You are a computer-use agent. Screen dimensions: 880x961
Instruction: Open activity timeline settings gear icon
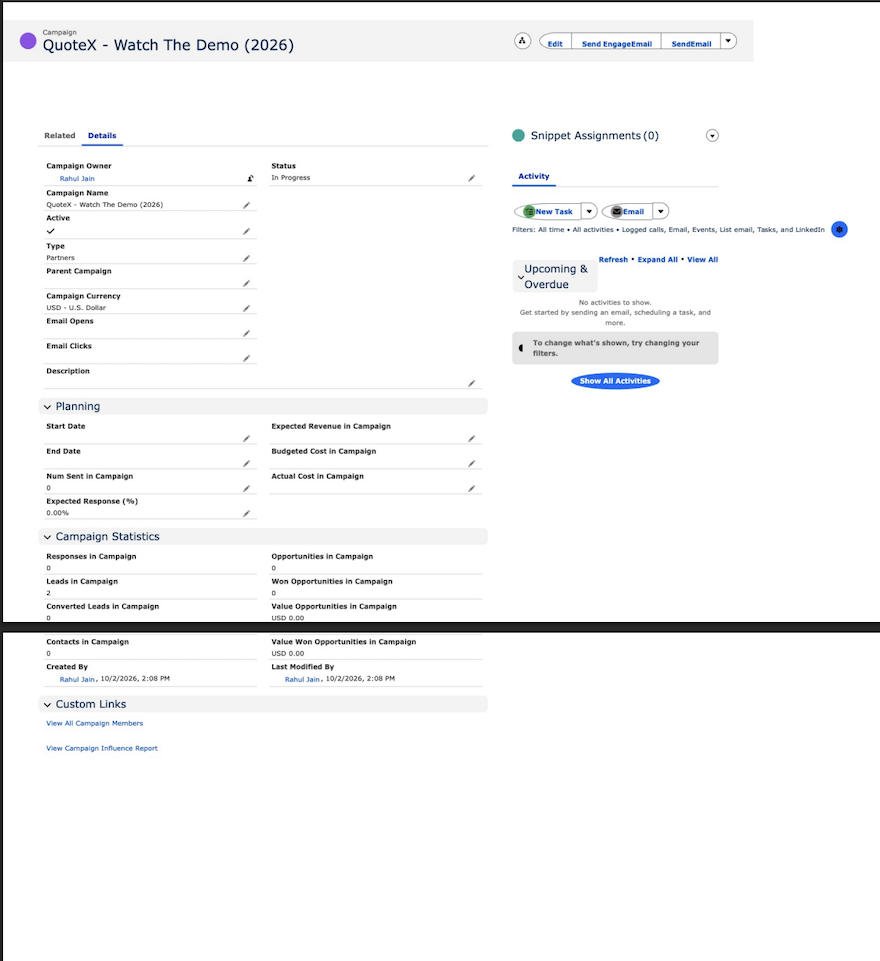tap(840, 229)
